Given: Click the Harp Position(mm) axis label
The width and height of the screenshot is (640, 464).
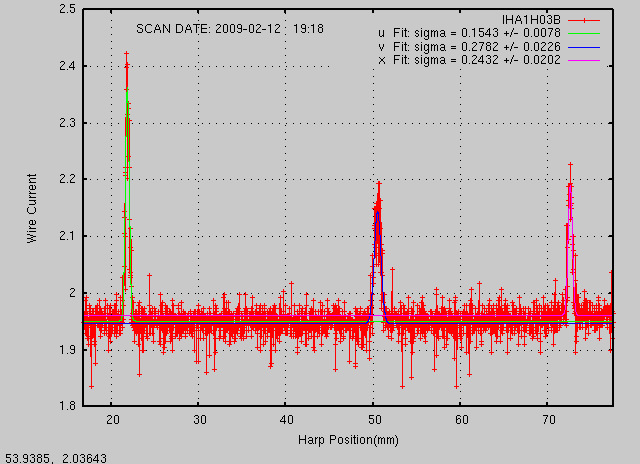Looking at the screenshot, I should 348,440.
